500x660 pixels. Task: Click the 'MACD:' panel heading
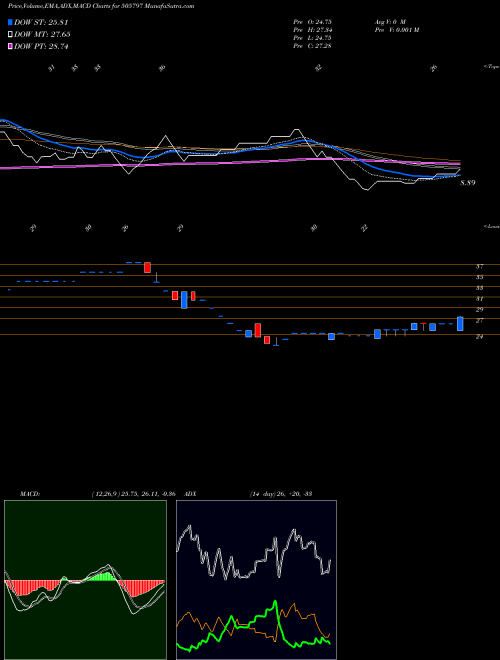[x=30, y=494]
